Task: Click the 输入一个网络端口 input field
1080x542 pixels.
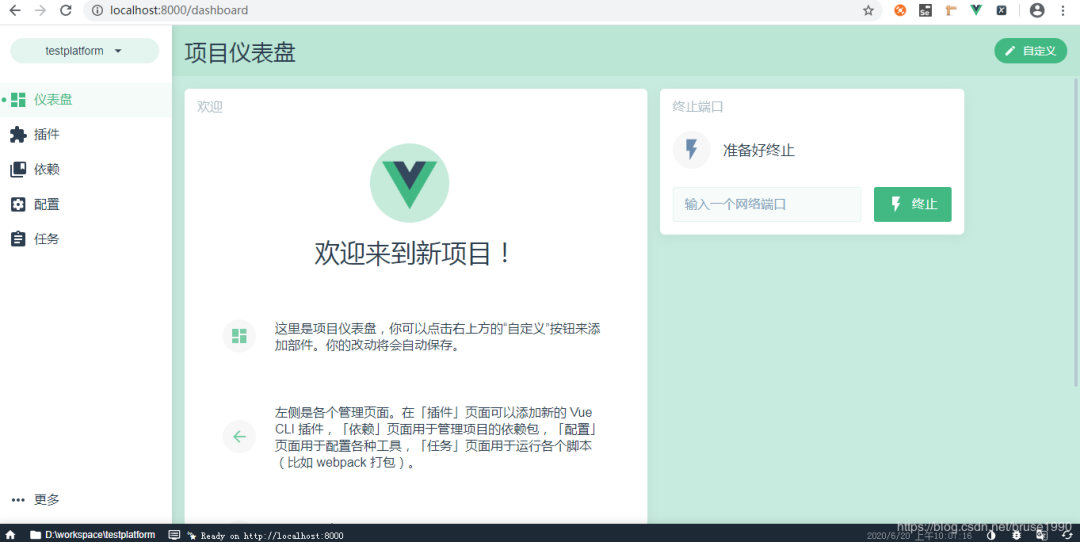Action: coord(767,205)
